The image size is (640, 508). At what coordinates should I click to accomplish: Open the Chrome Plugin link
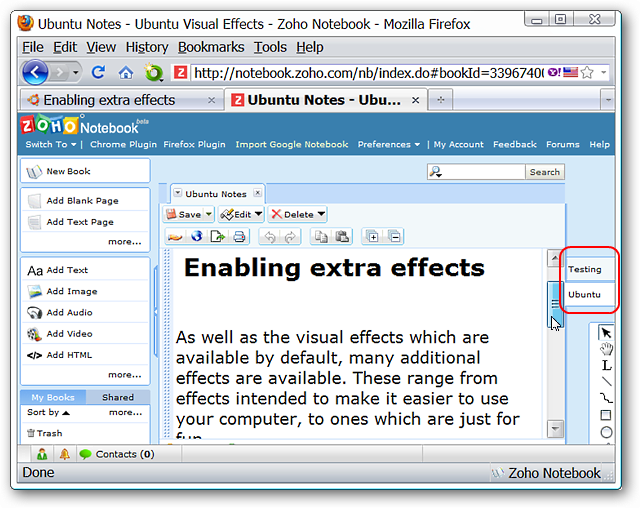pos(123,144)
